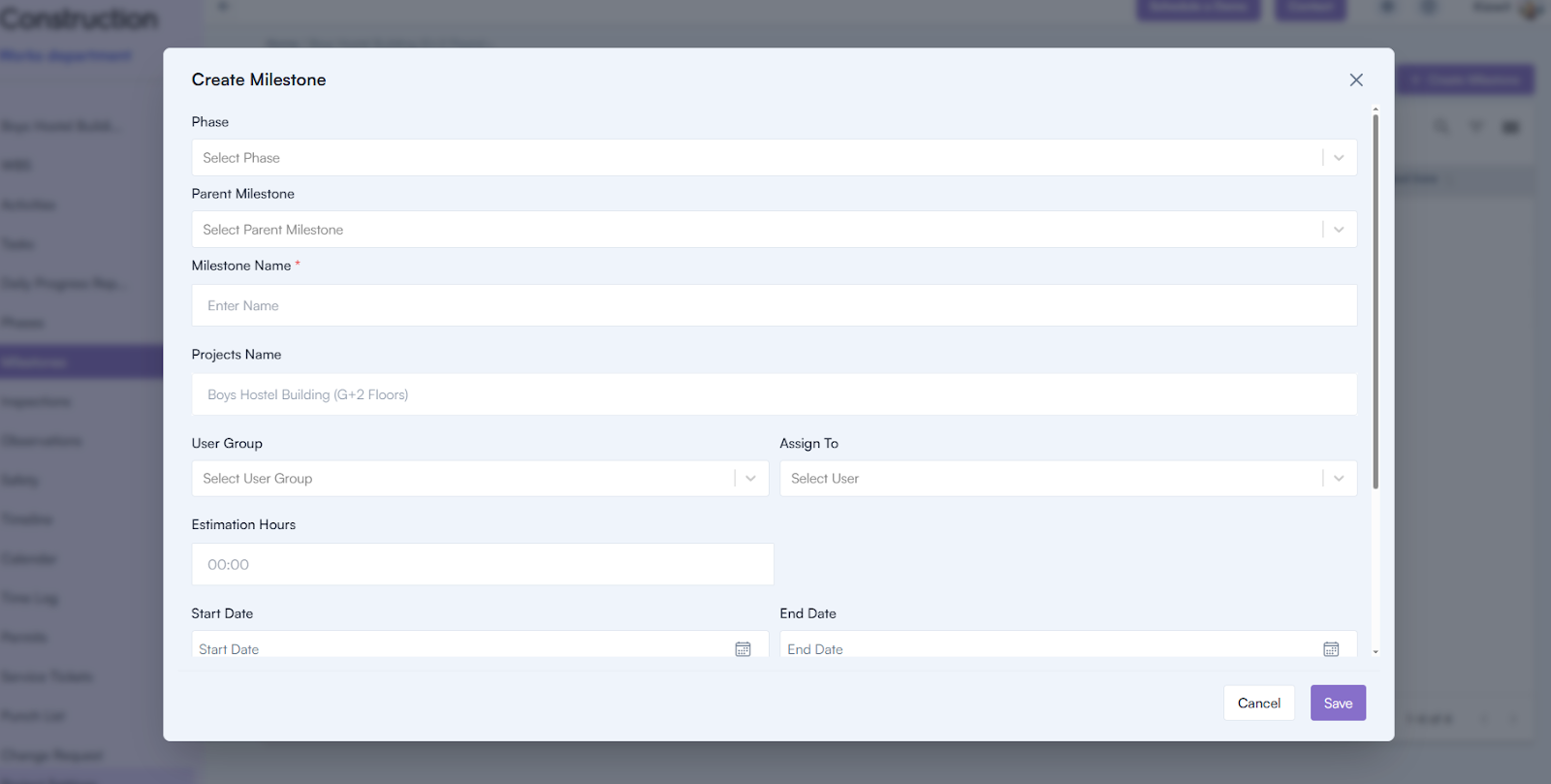Click the scrollbar up arrow in dialog

[1375, 110]
